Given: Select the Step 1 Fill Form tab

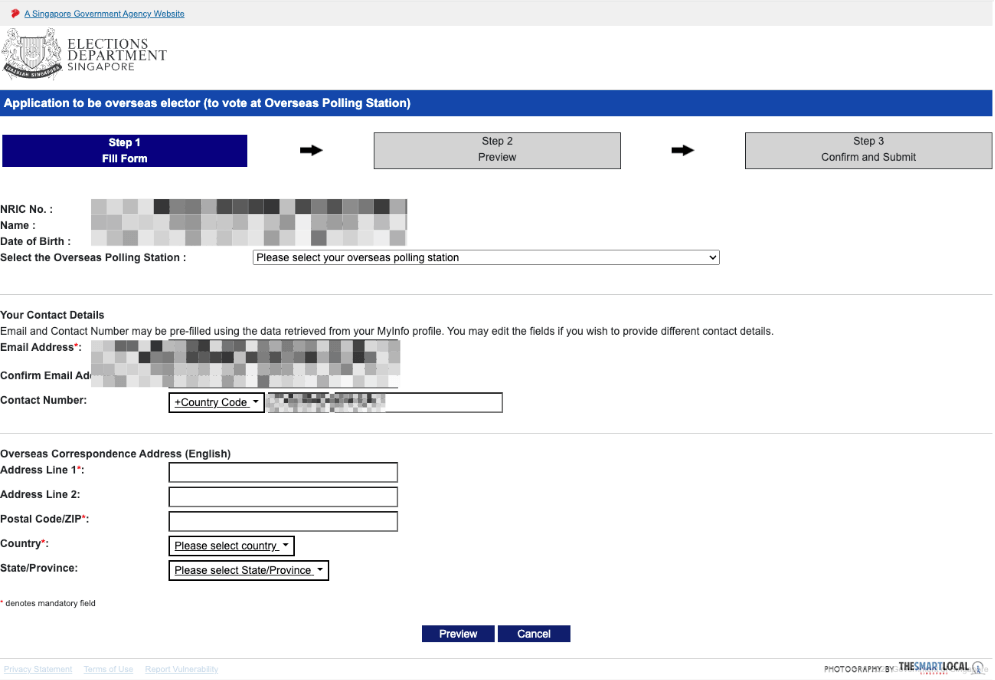Looking at the screenshot, I should click(124, 150).
